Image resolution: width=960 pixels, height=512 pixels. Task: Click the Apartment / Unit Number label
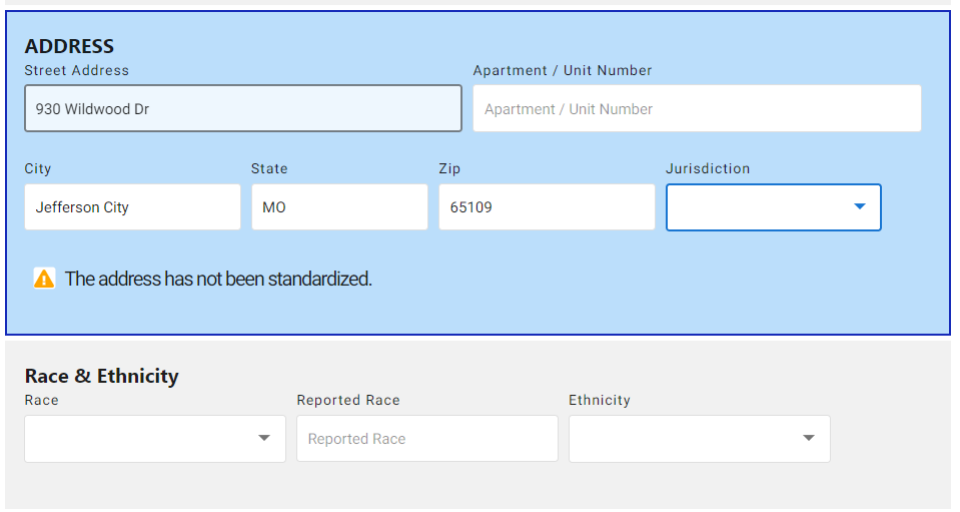562,70
